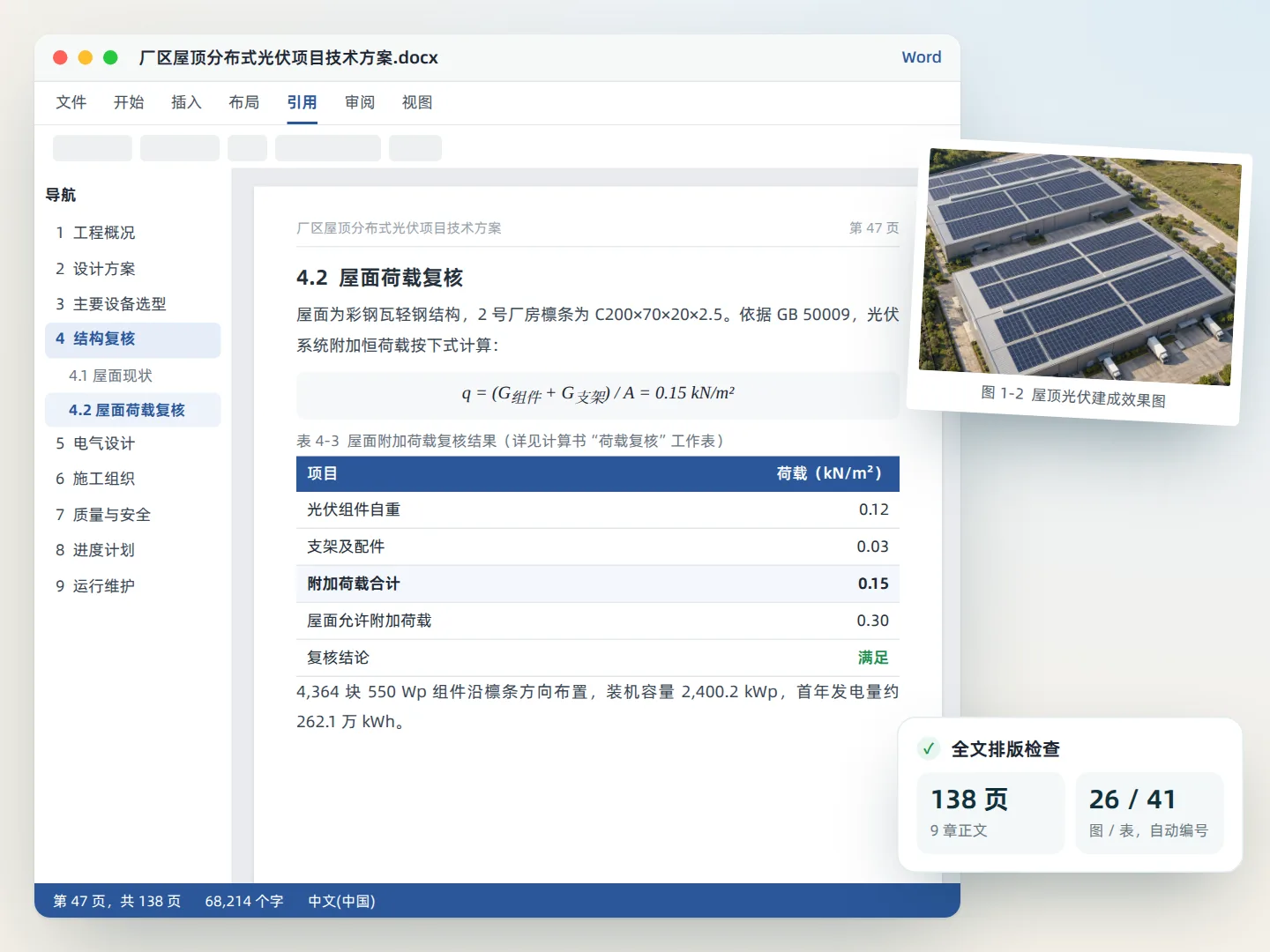The width and height of the screenshot is (1270, 952).
Task: Navigate to chapter 2 设计方案
Action: [x=133, y=269]
